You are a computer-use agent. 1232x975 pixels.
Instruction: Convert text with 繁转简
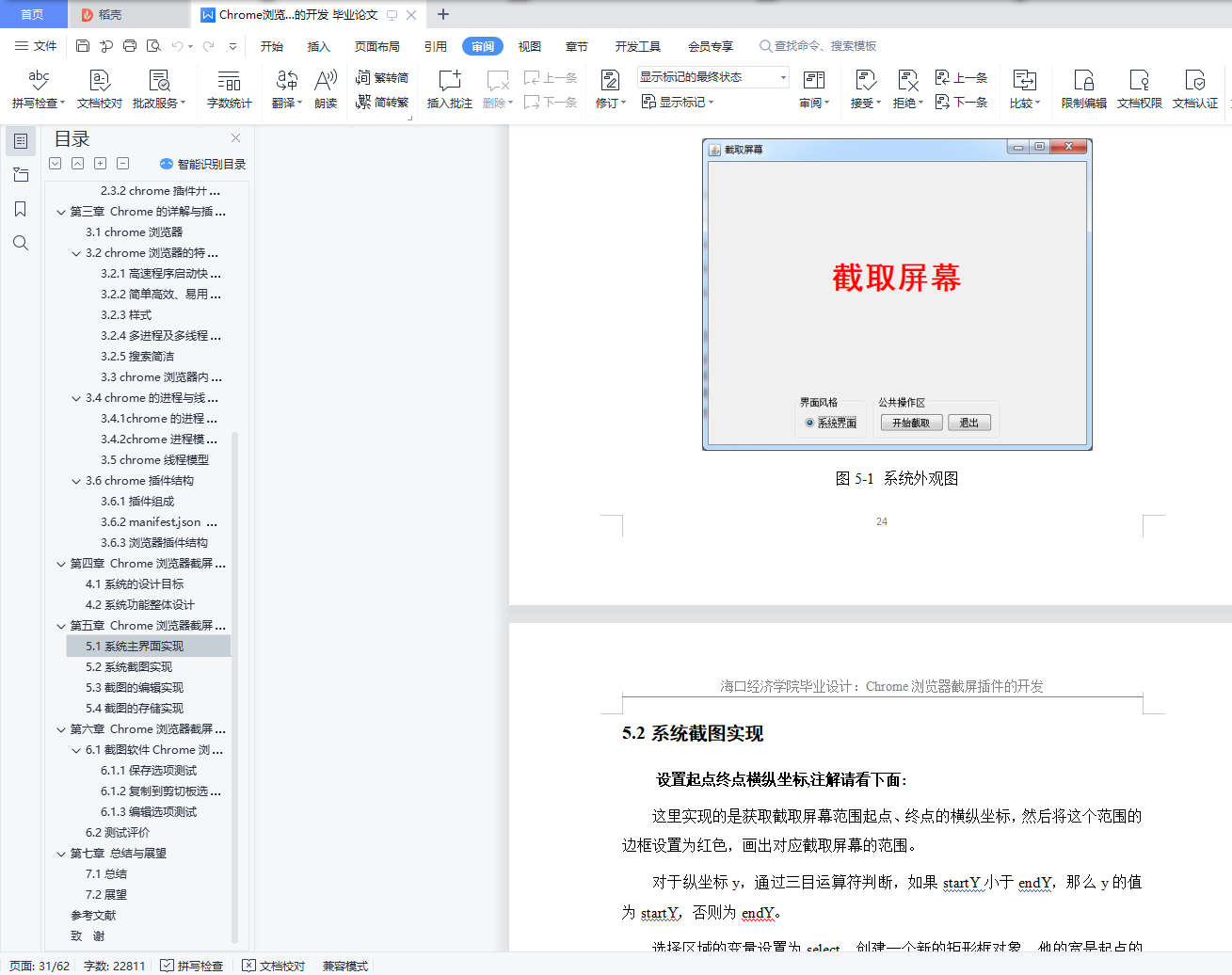[x=382, y=77]
